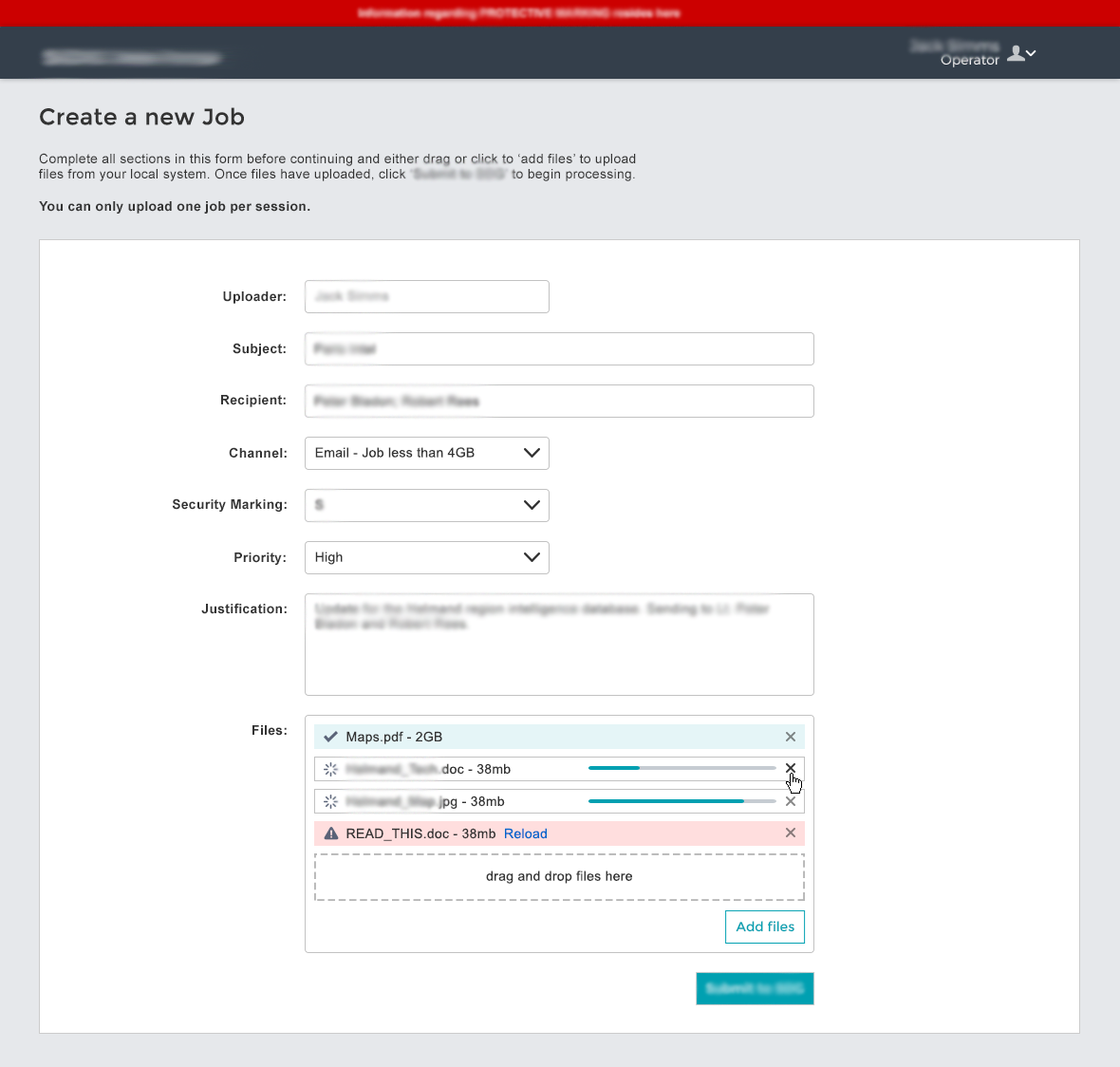The image size is (1120, 1067).
Task: Cancel the uploading .doc 38mb file
Action: coord(790,769)
